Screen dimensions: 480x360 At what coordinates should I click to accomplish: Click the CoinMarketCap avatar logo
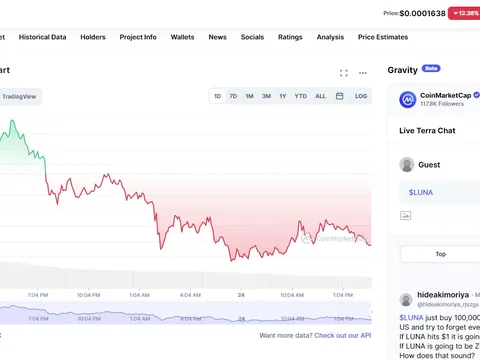pos(408,99)
